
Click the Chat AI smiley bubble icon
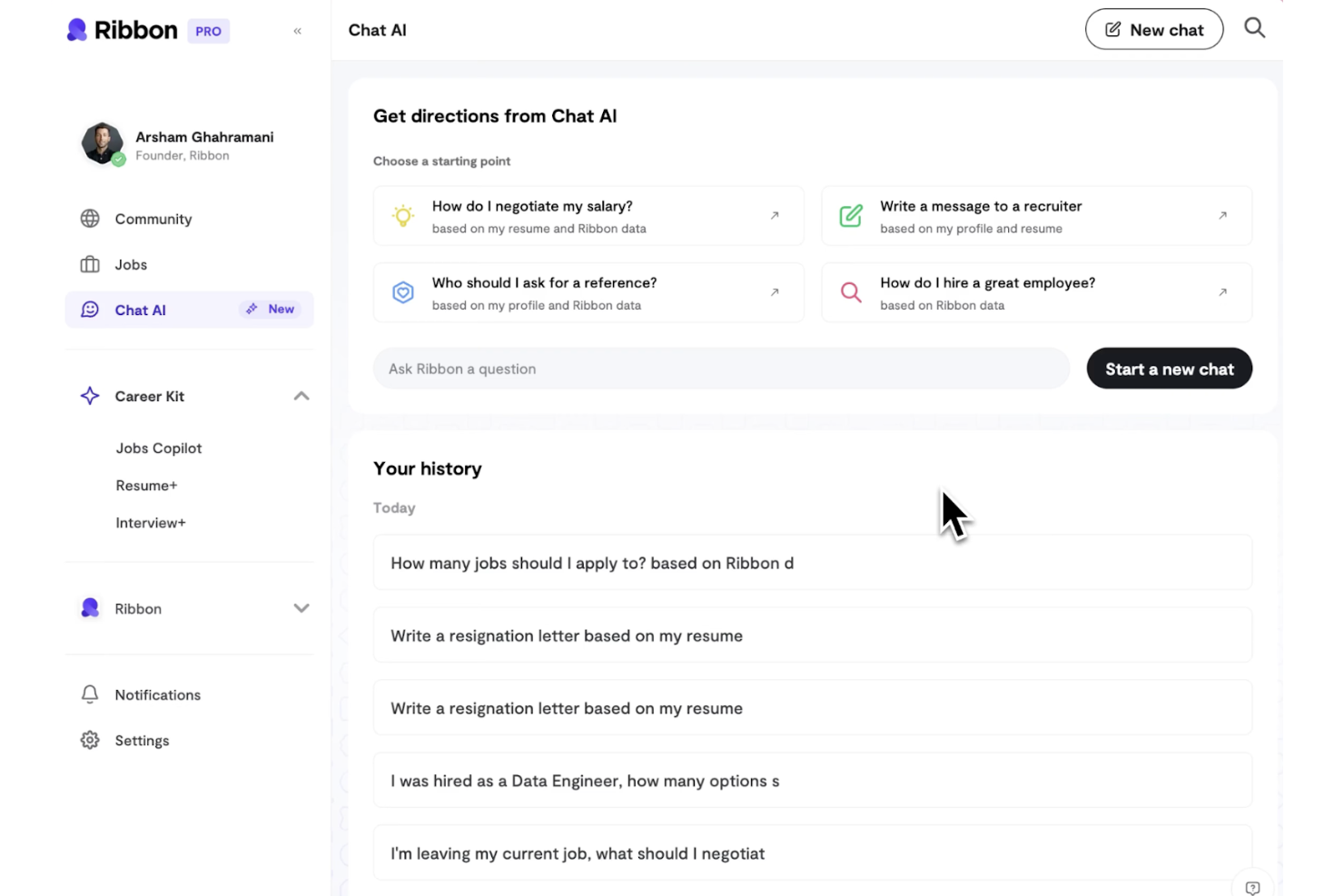point(90,310)
